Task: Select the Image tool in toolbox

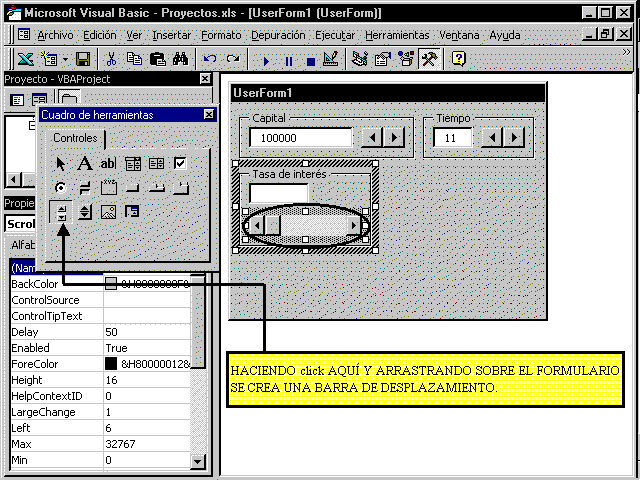Action: click(108, 212)
